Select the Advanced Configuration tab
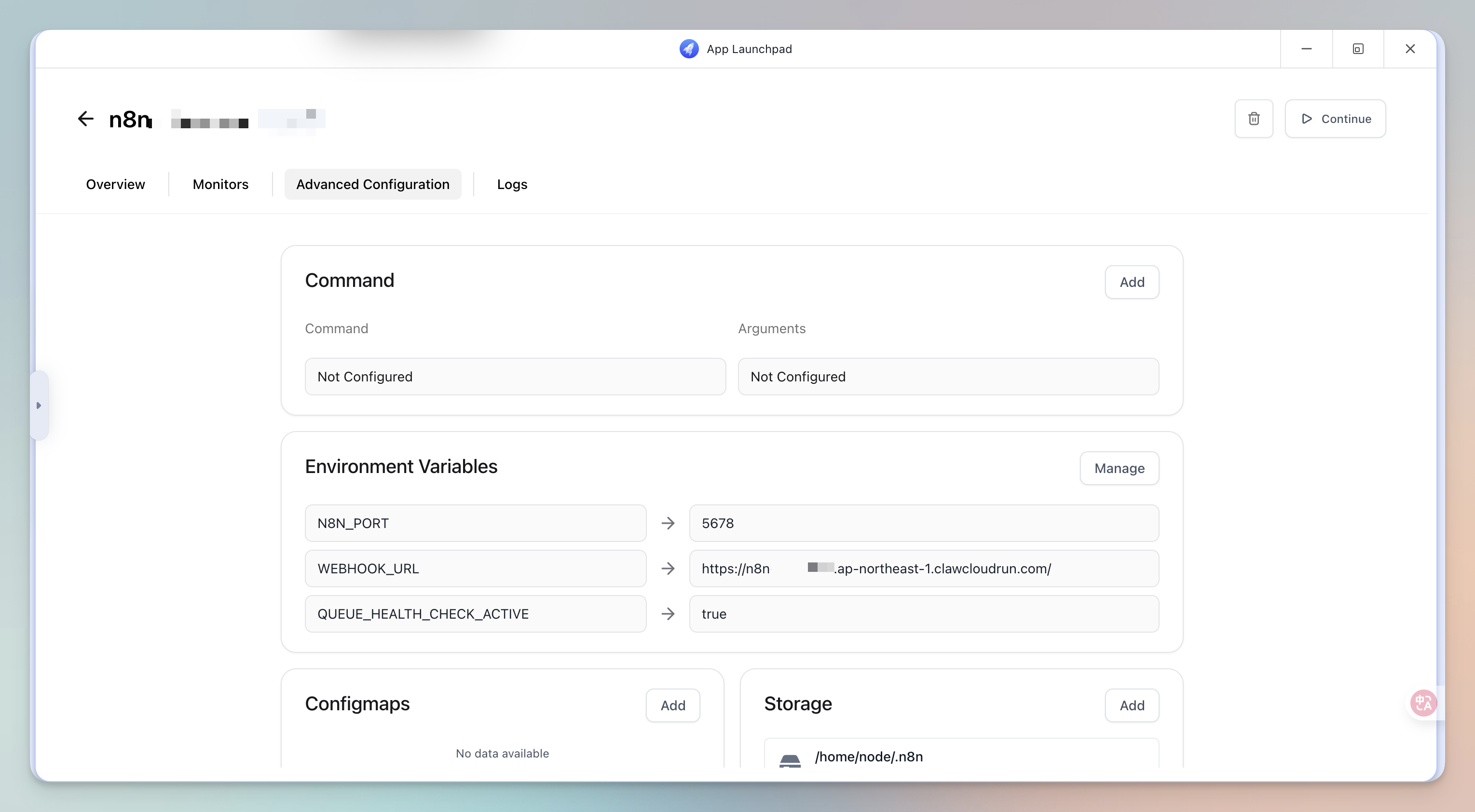Viewport: 1475px width, 812px height. (x=373, y=184)
